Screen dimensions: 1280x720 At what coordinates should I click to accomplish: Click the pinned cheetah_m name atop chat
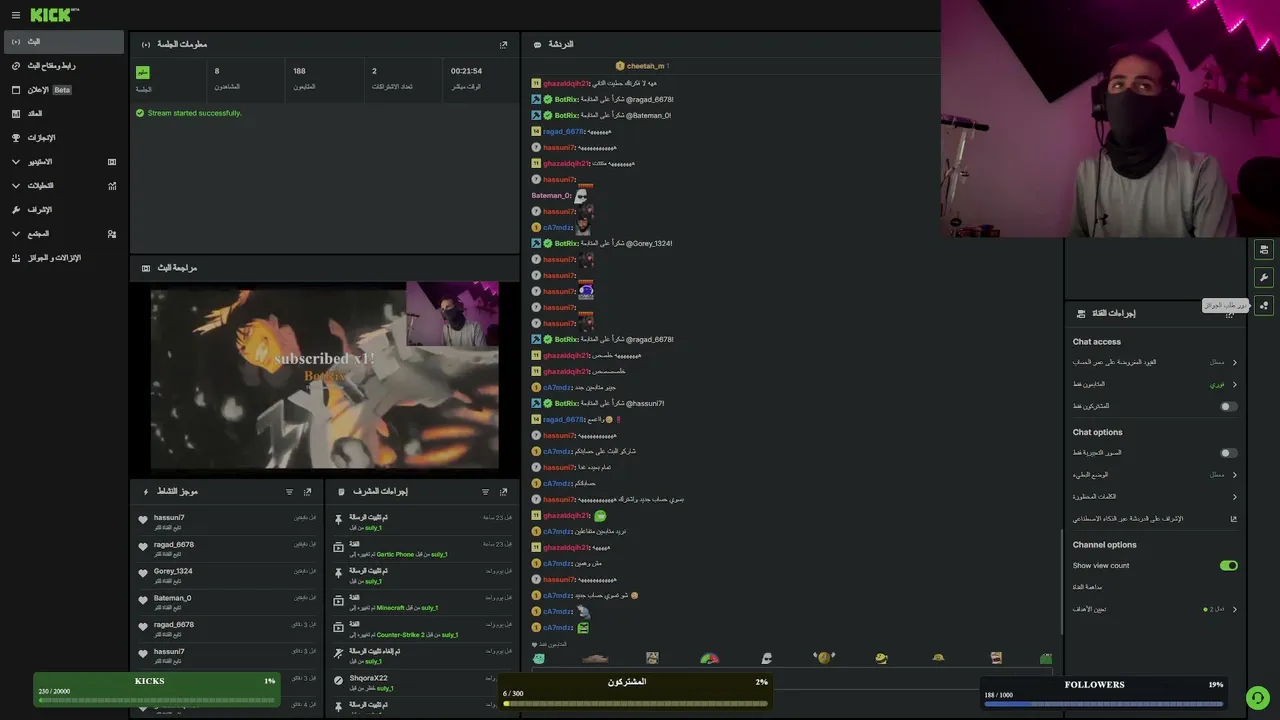click(x=645, y=66)
